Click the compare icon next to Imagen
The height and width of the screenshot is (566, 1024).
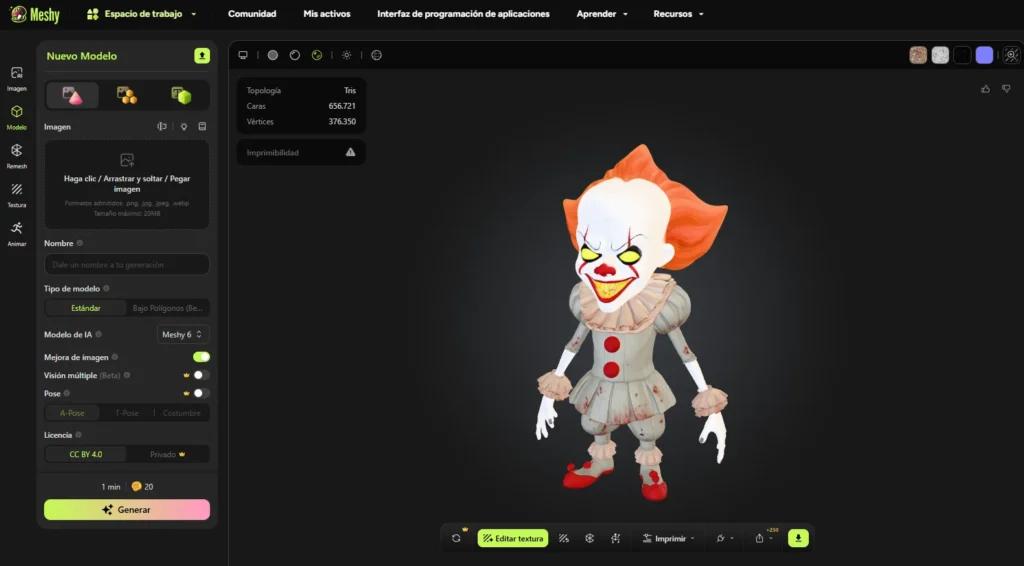162,127
